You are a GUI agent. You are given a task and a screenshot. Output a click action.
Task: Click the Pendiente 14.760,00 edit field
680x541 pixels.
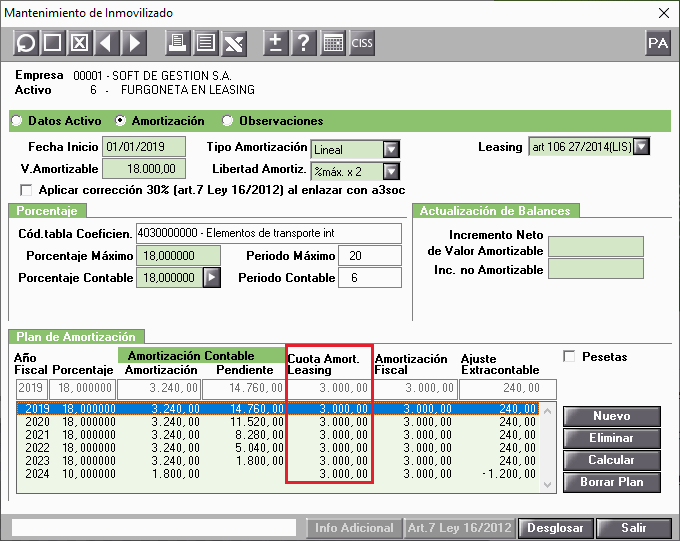tap(244, 389)
